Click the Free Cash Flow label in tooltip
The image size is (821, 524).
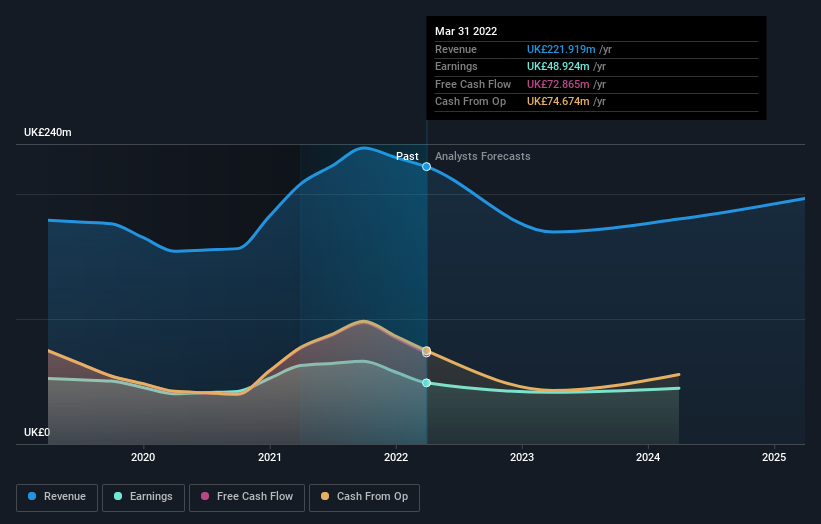click(473, 84)
